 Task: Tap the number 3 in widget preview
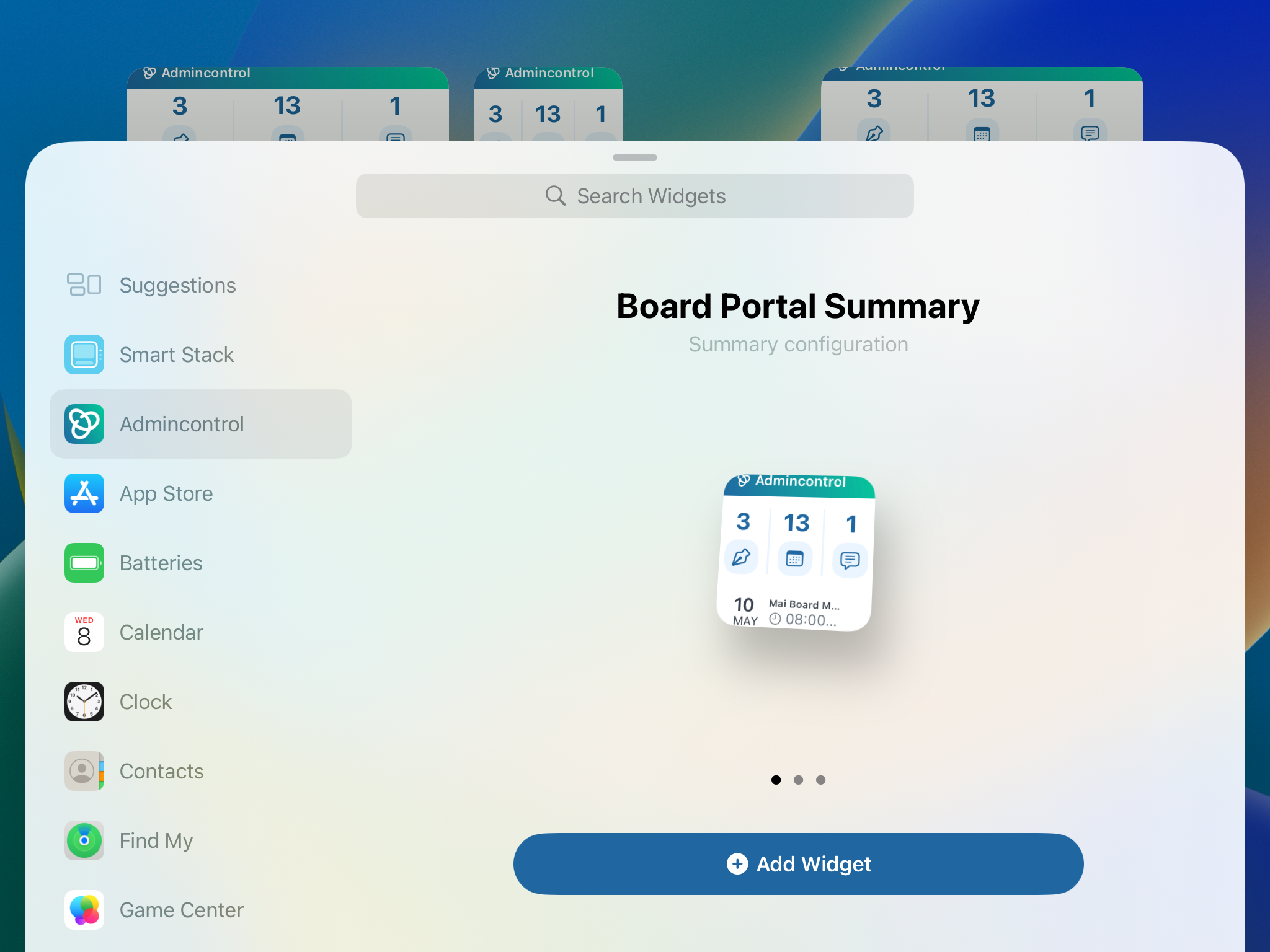(x=744, y=521)
